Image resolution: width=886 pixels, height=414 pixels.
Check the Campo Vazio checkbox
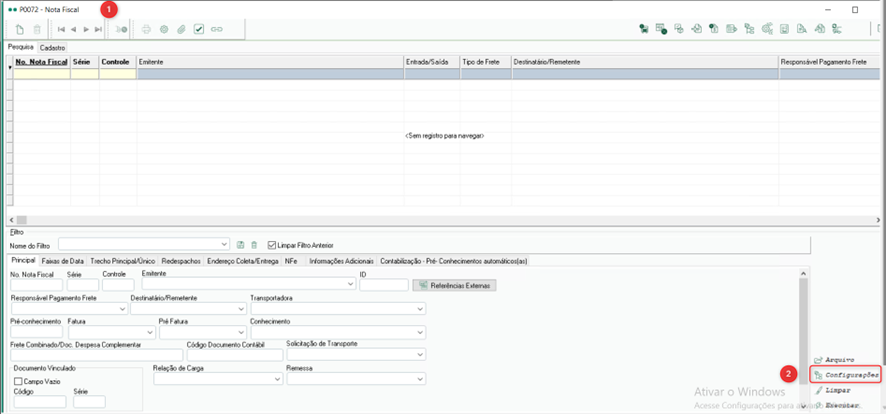tap(18, 381)
